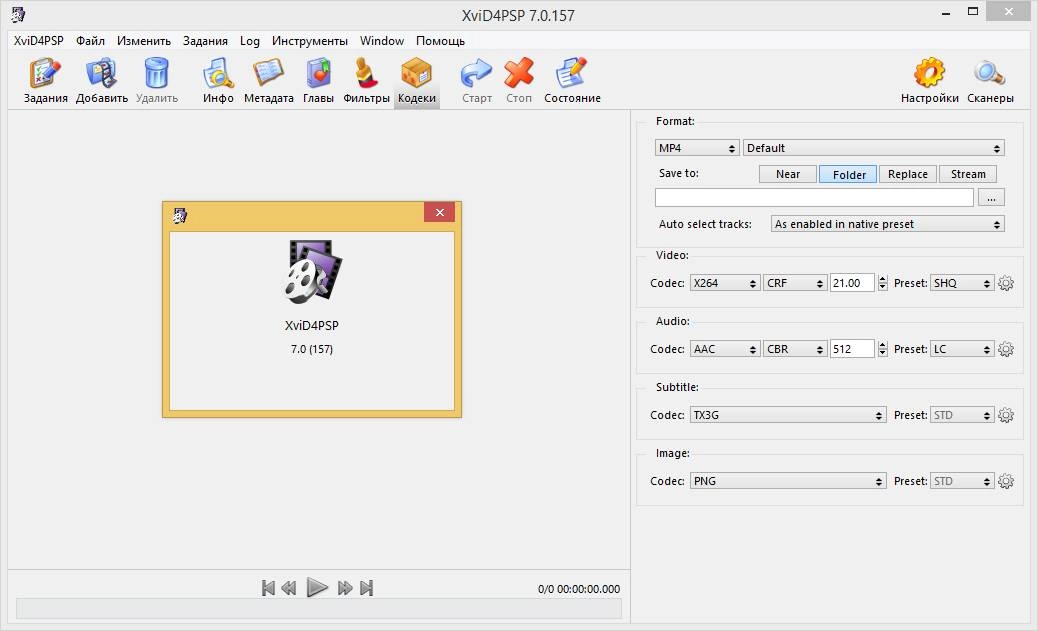Viewport: 1038px width, 631px height.
Task: Open the MP4 format dropdown
Action: (696, 148)
